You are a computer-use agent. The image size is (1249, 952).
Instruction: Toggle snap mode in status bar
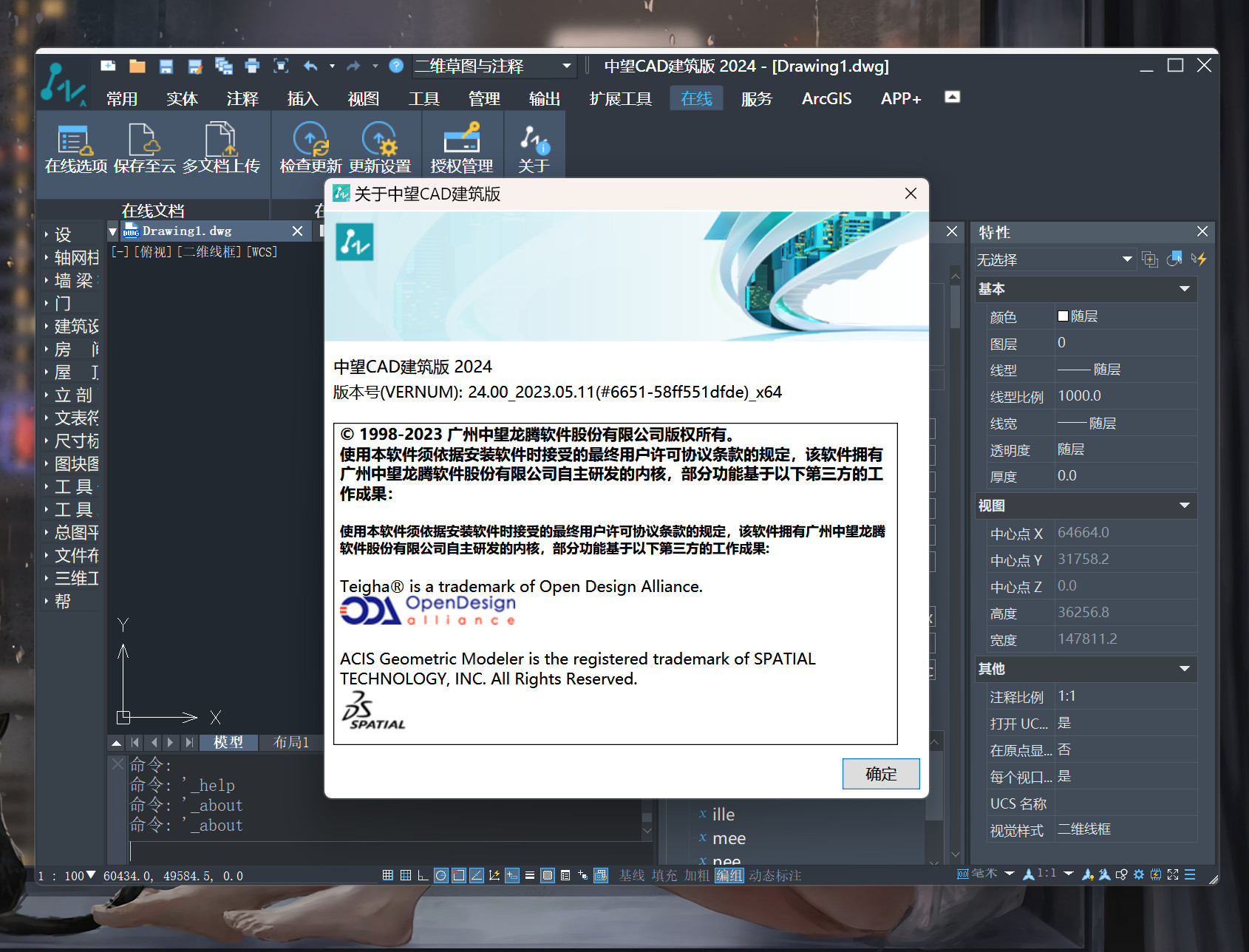pyautogui.click(x=387, y=875)
